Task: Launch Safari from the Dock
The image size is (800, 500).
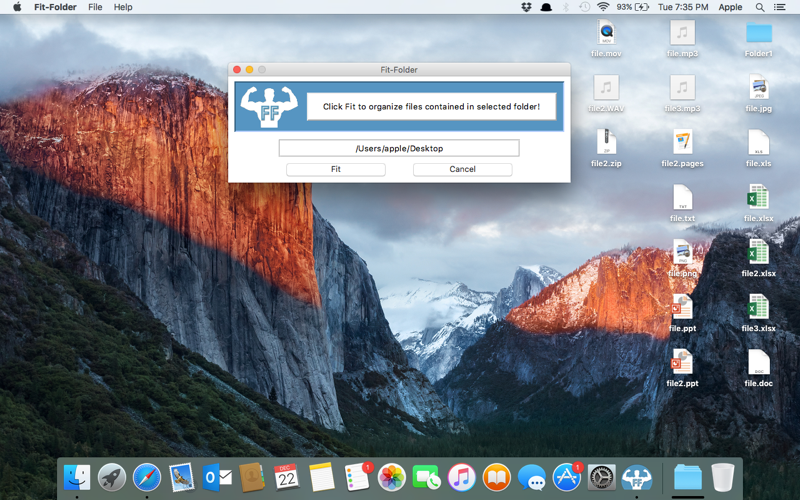Action: coord(147,478)
